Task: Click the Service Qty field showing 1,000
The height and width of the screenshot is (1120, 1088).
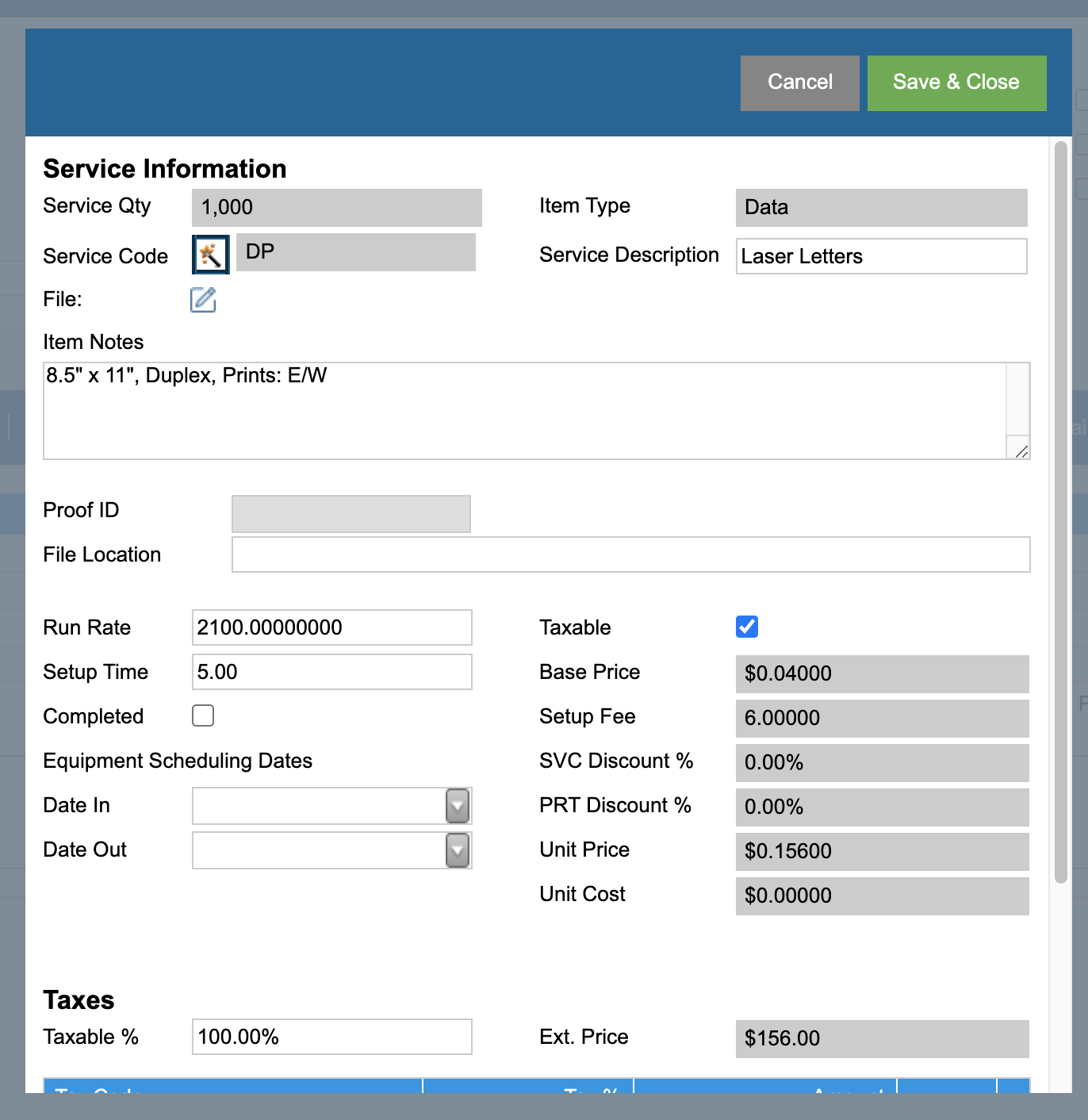Action: (x=337, y=208)
